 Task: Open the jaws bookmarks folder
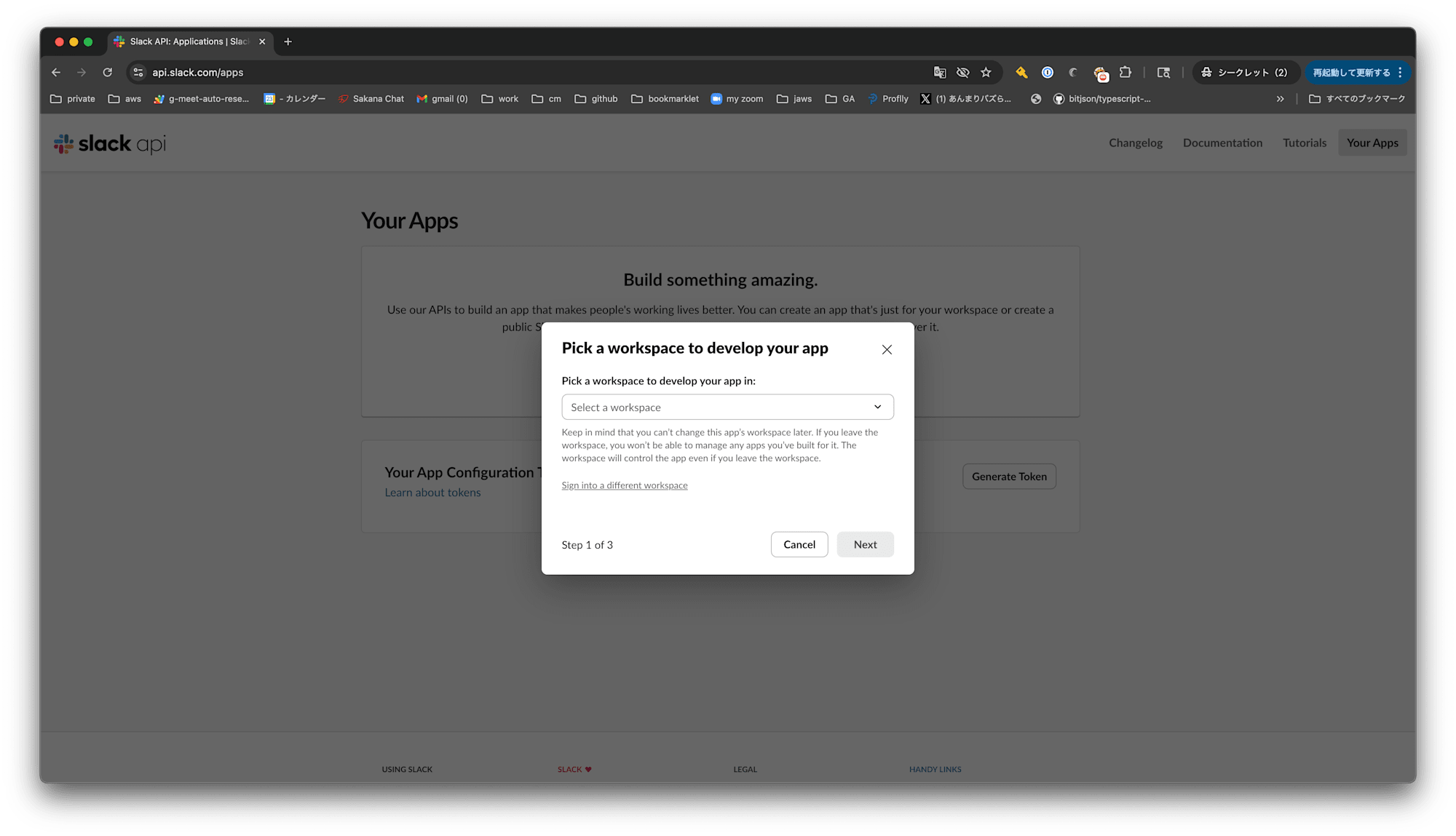(x=794, y=98)
